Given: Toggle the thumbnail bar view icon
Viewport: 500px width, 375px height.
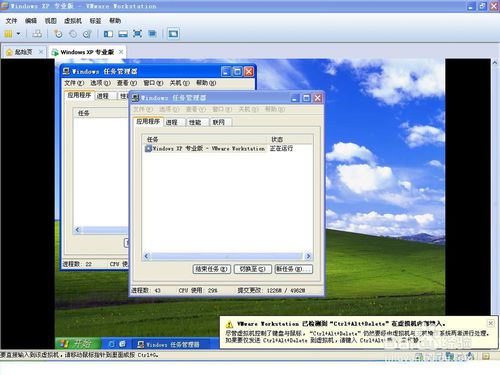Looking at the screenshot, I should [123, 34].
